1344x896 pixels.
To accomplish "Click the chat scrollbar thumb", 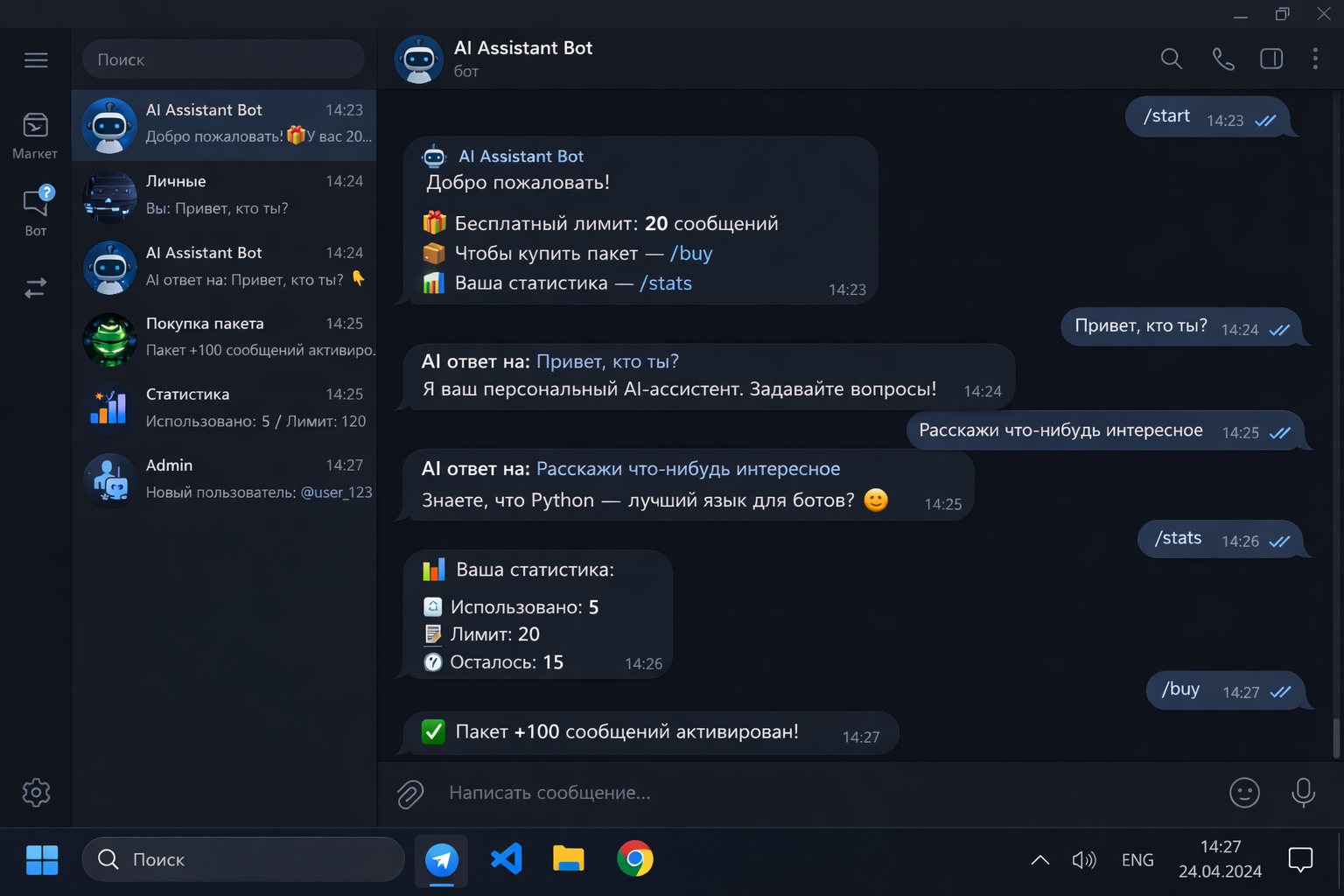I will (1336, 738).
